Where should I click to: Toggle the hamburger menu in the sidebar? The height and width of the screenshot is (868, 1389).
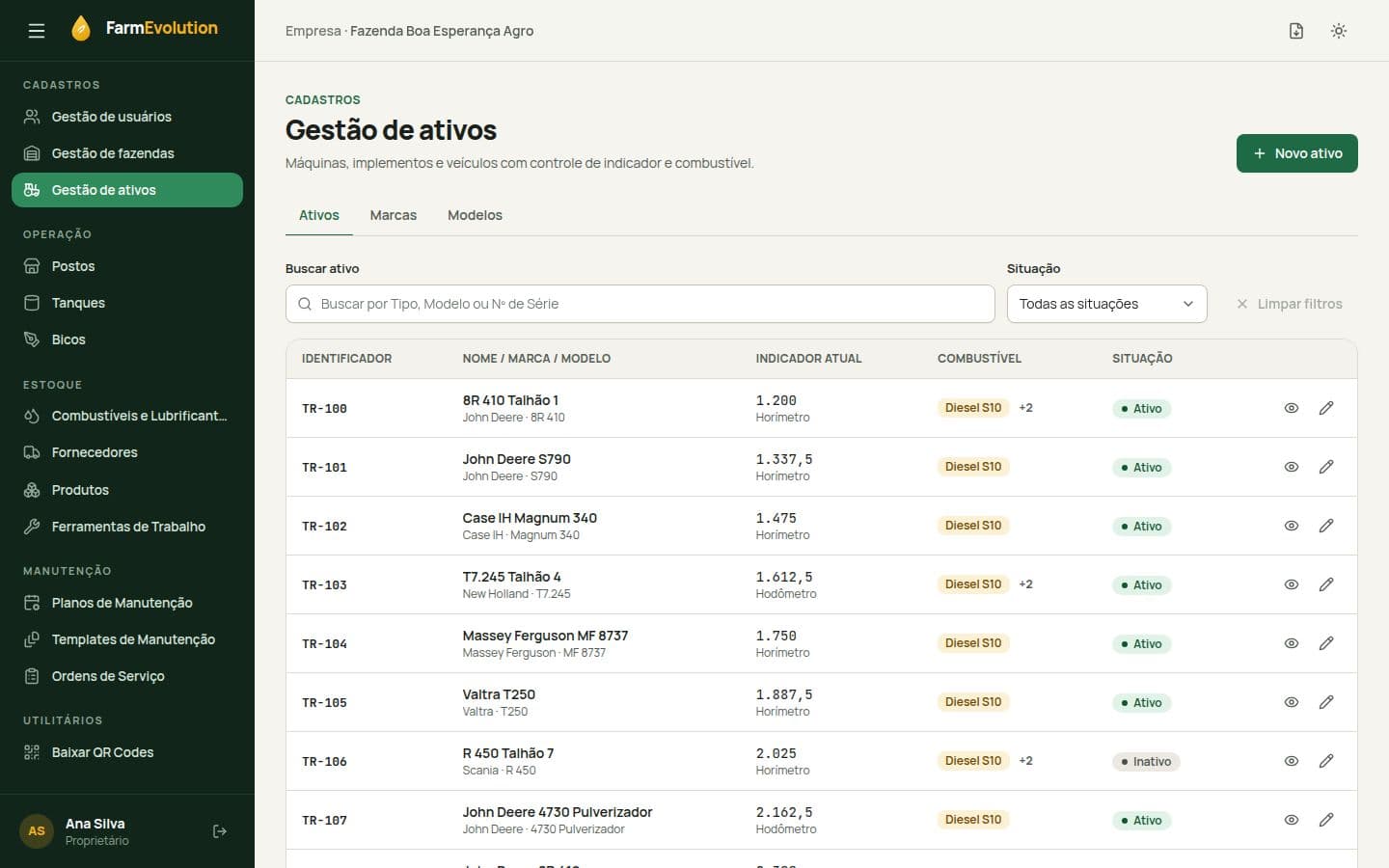pyautogui.click(x=37, y=31)
